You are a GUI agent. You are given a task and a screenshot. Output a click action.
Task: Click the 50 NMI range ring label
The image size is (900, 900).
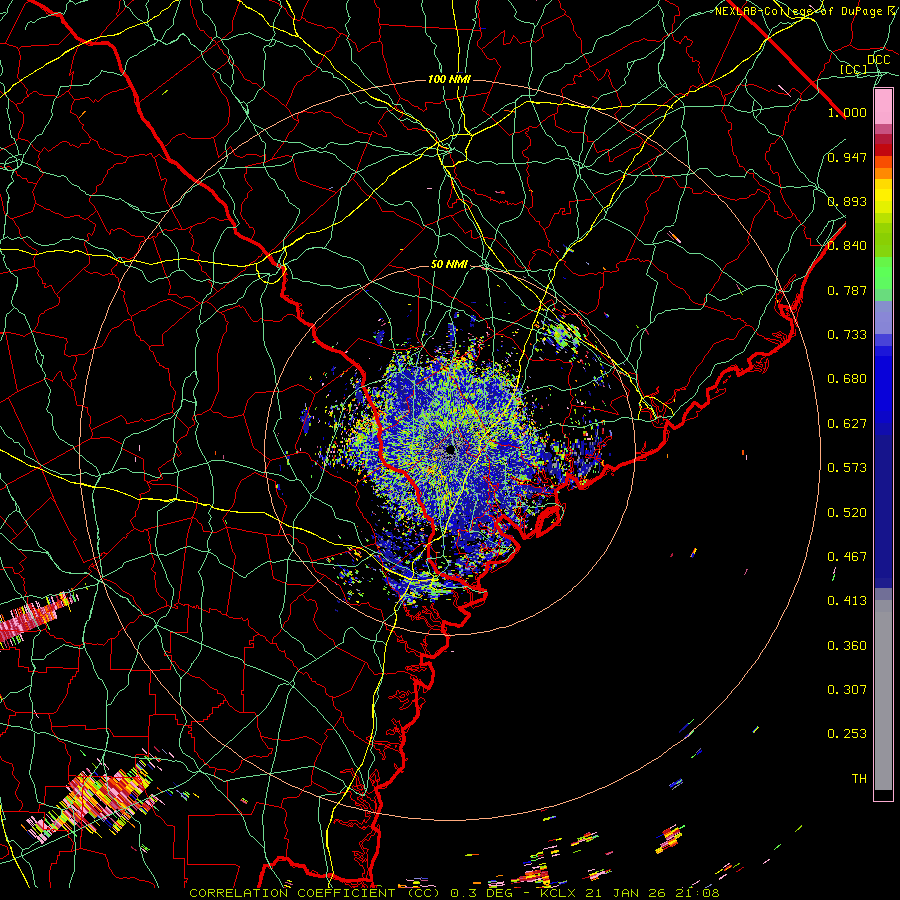point(449,264)
